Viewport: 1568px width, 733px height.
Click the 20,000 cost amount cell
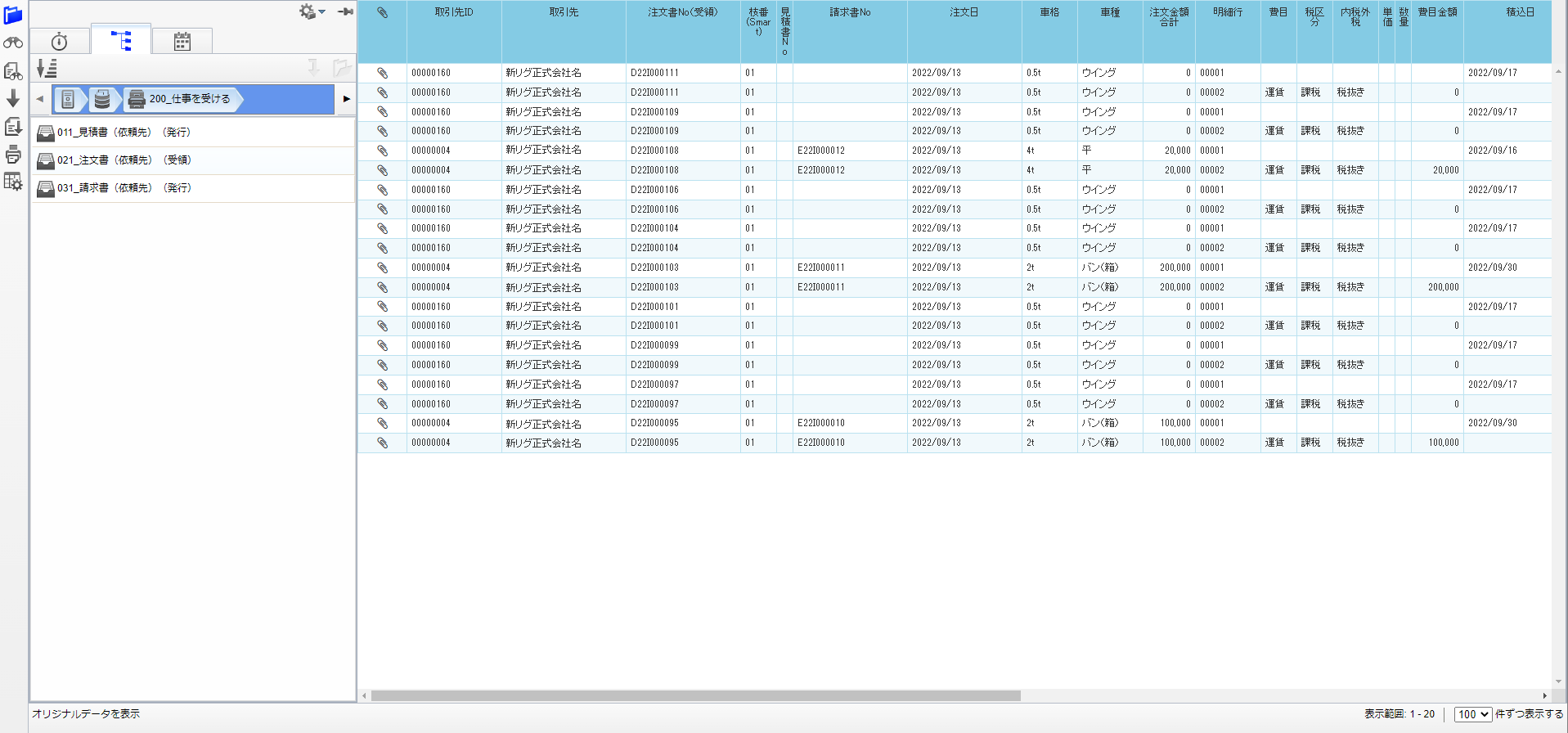coord(1437,170)
